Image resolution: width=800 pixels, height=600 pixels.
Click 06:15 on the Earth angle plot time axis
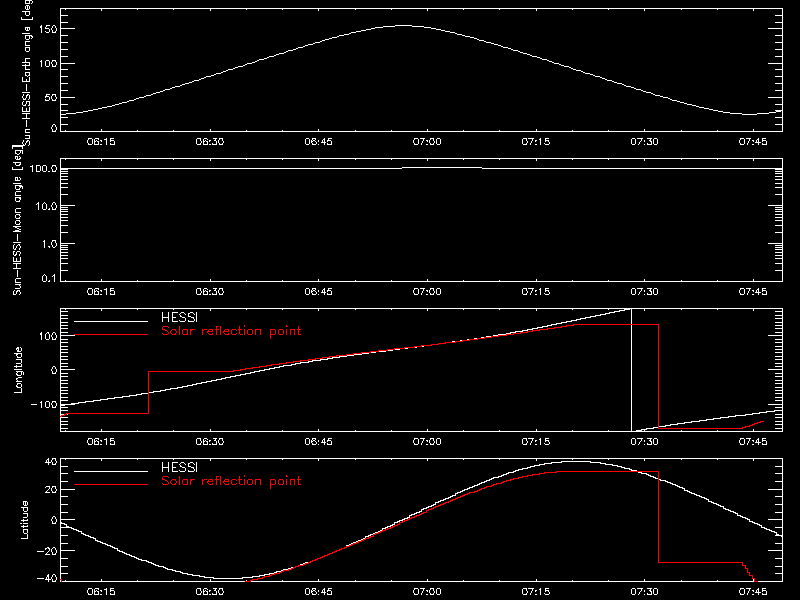tap(101, 141)
